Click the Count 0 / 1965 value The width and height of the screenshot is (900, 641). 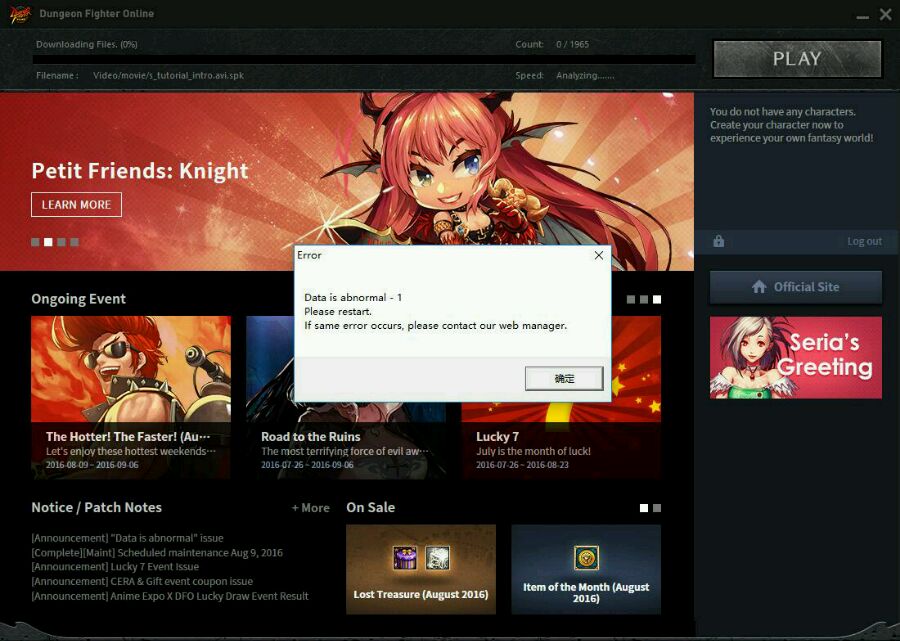[x=572, y=44]
